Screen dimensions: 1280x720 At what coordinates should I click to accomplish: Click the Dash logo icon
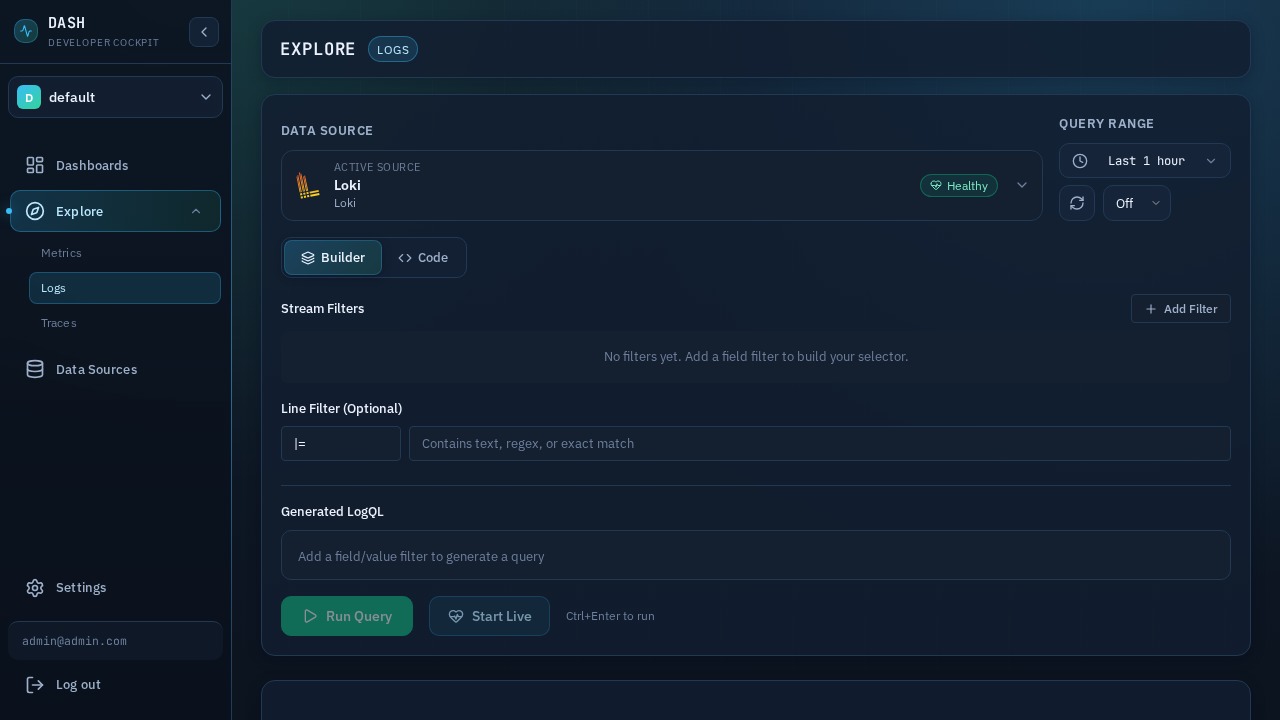point(26,31)
